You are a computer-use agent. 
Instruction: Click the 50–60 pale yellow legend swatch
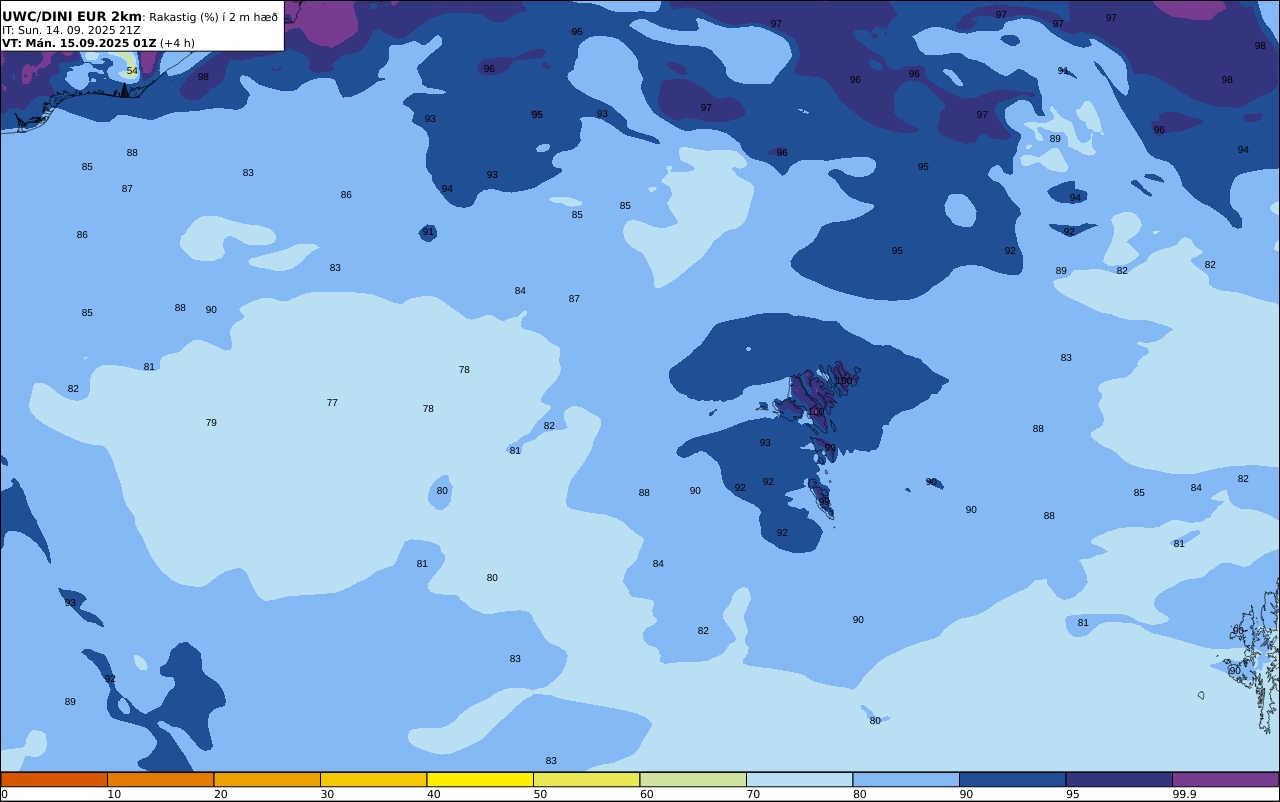pos(586,779)
